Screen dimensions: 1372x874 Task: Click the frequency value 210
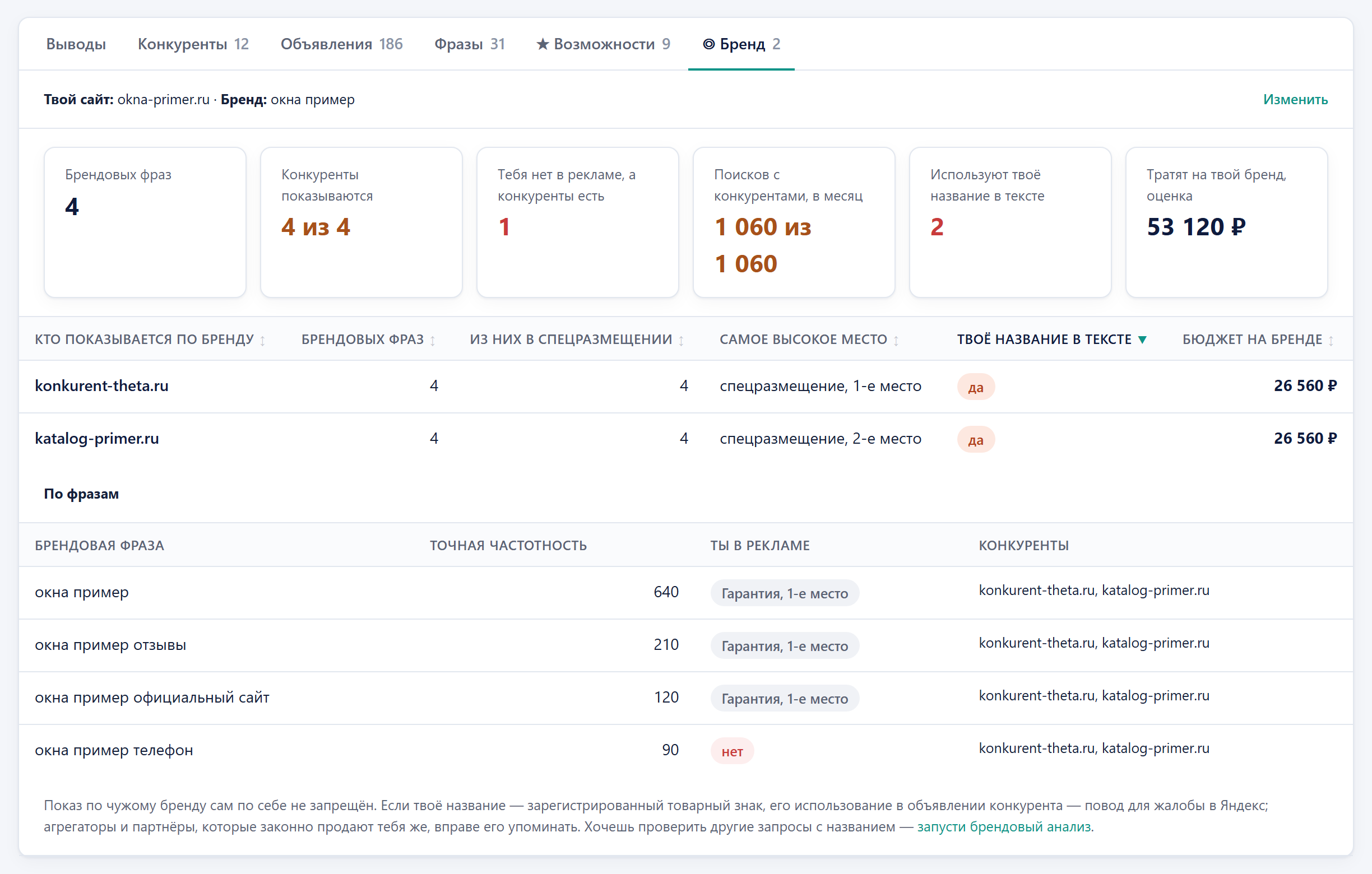click(666, 644)
